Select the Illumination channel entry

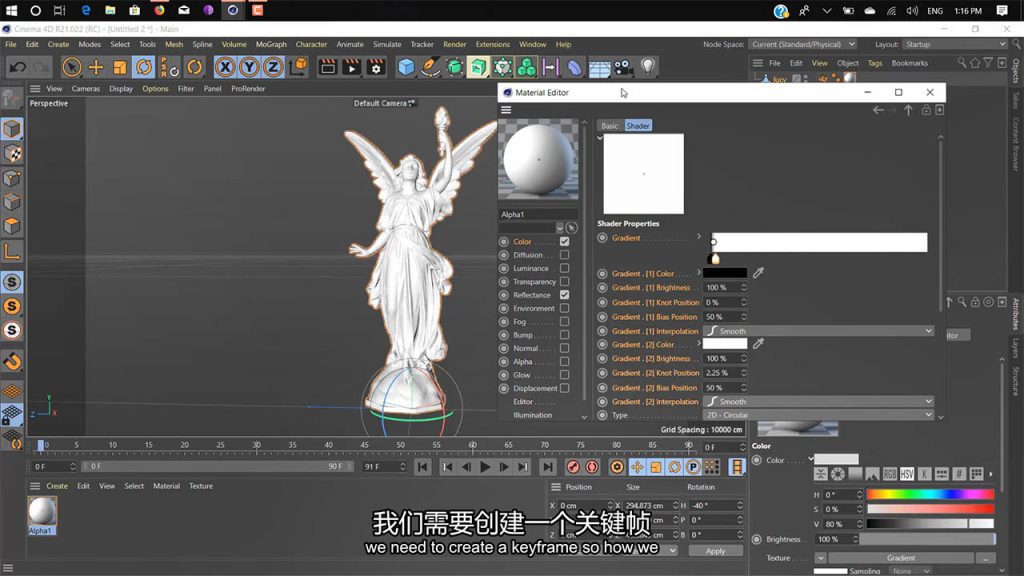[532, 415]
